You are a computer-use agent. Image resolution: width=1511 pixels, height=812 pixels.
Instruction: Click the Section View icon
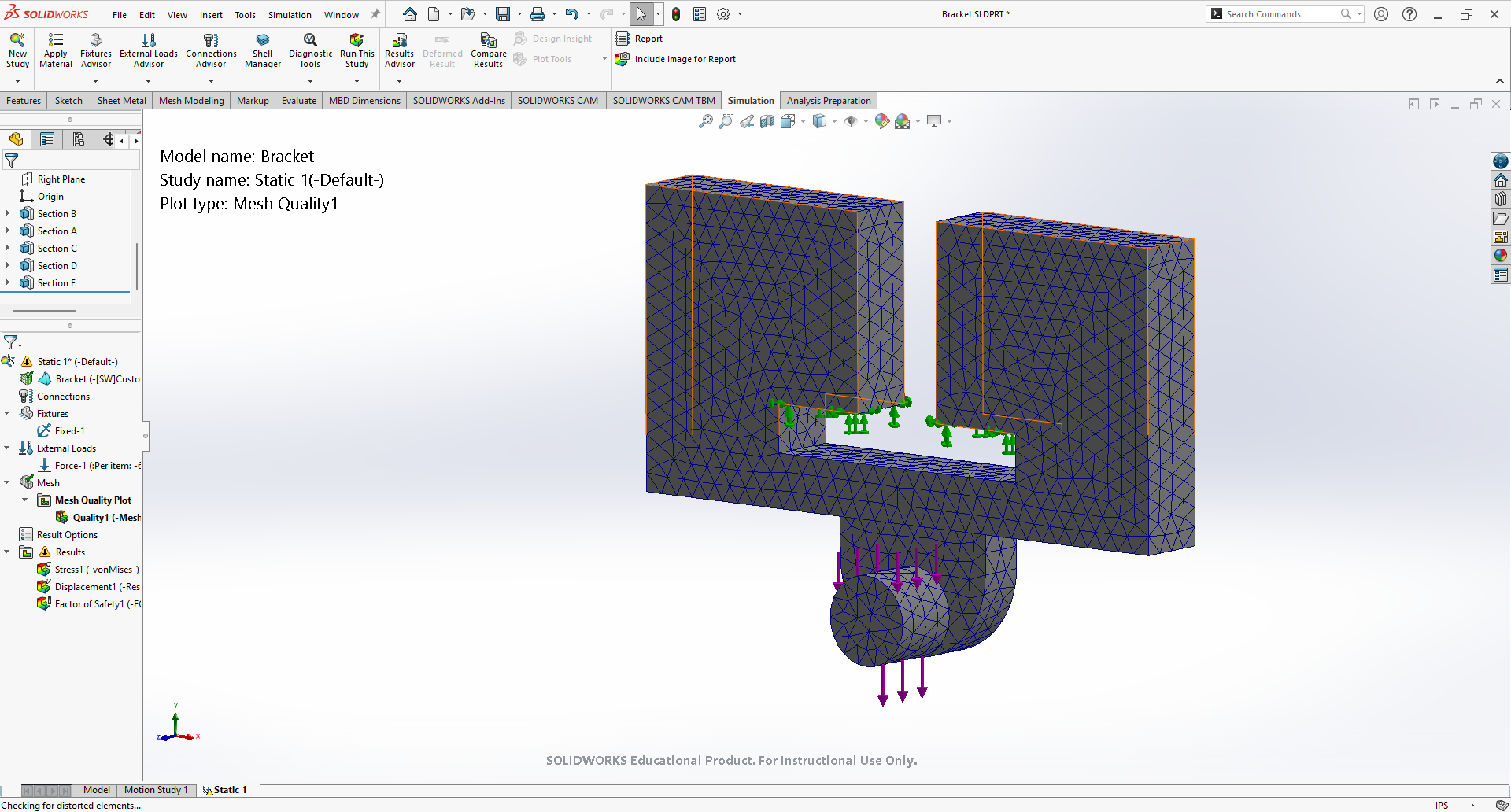pos(767,121)
